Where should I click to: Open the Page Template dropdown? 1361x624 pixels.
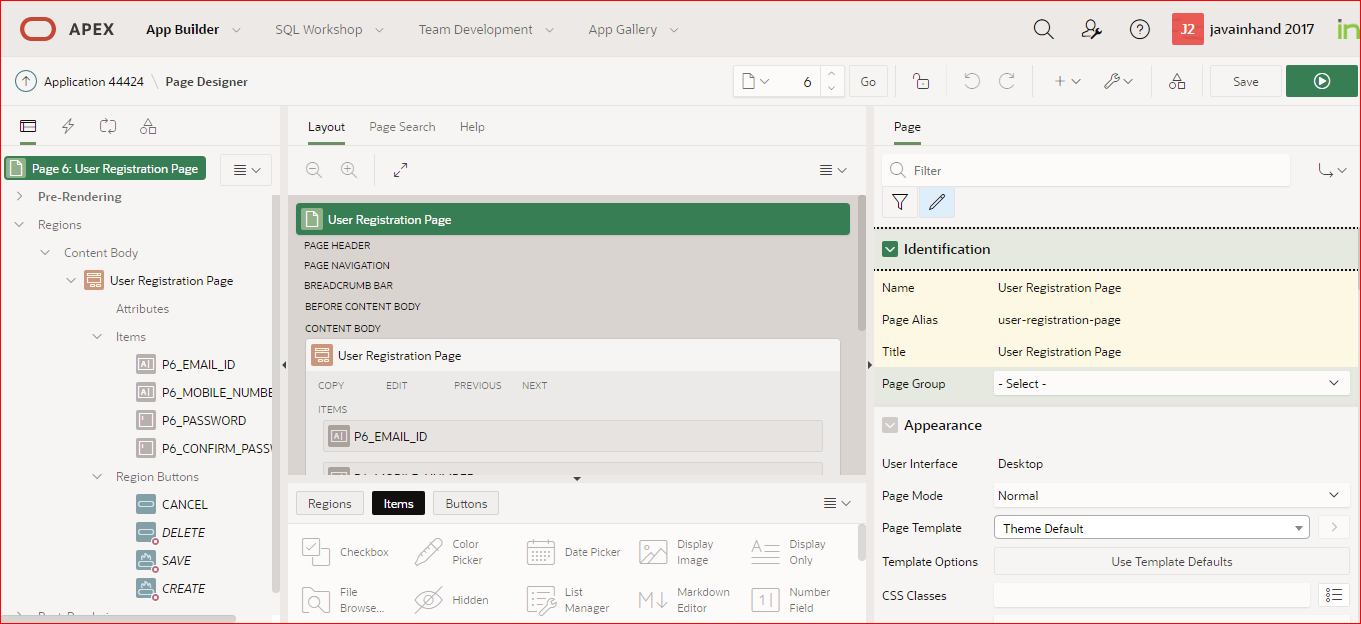point(1150,527)
